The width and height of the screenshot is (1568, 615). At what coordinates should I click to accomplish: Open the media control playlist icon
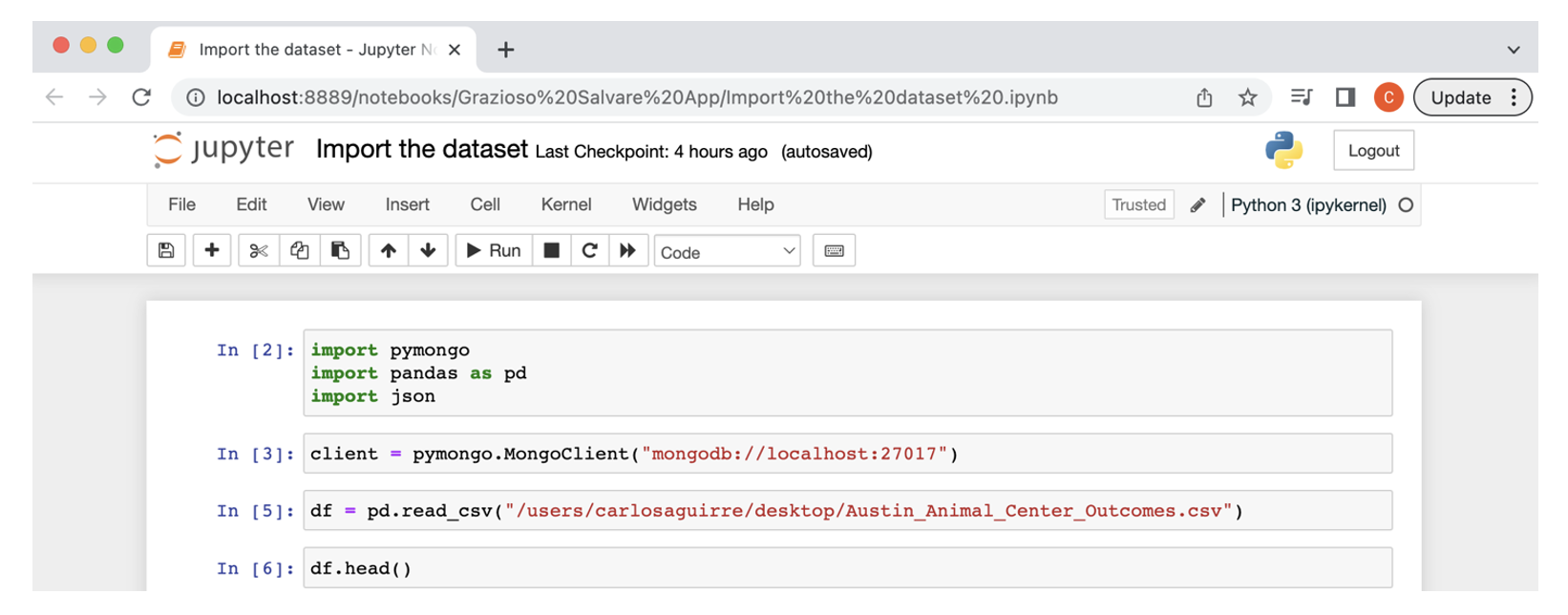[x=1301, y=96]
